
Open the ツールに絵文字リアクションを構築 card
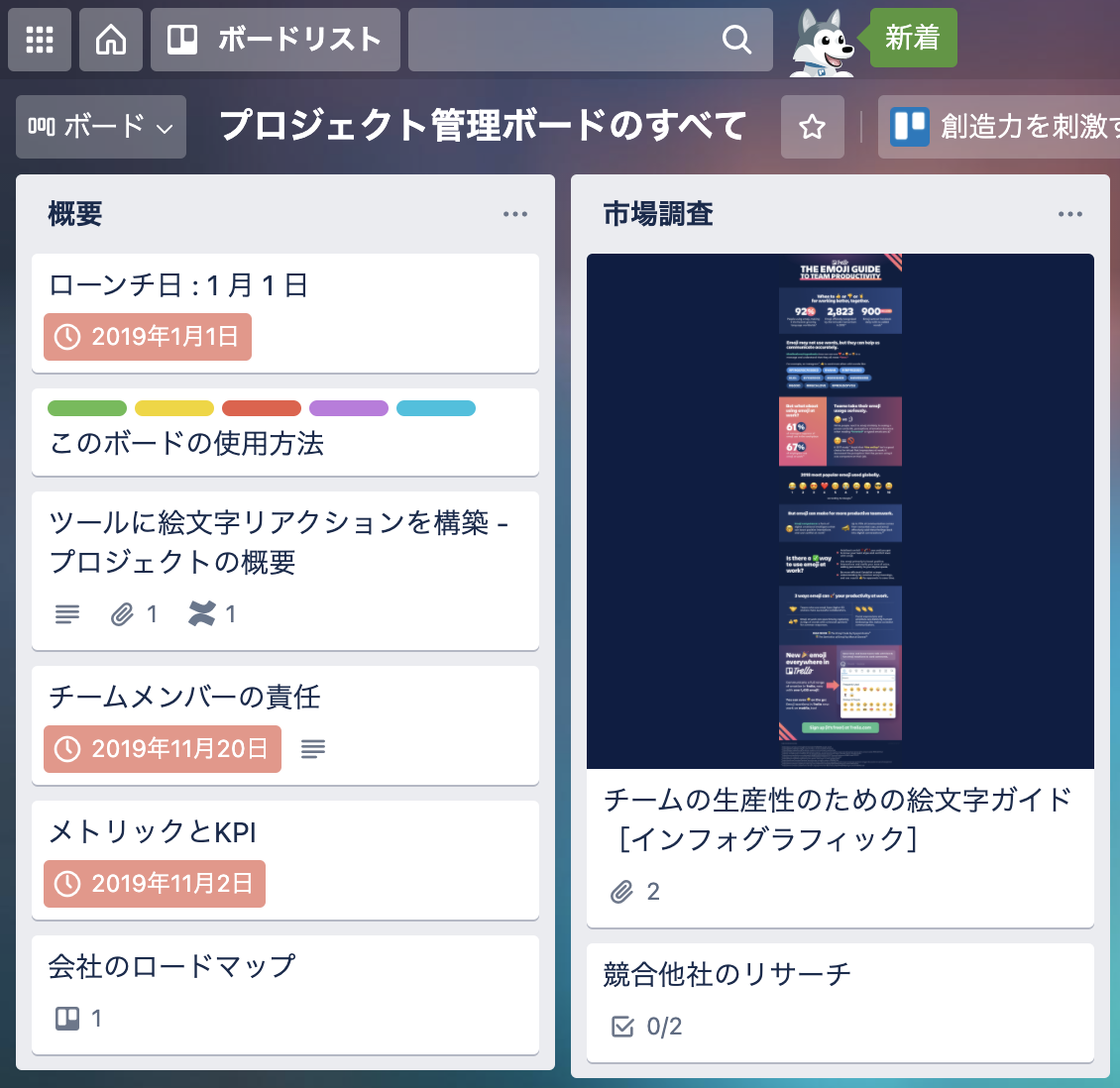pyautogui.click(x=285, y=571)
